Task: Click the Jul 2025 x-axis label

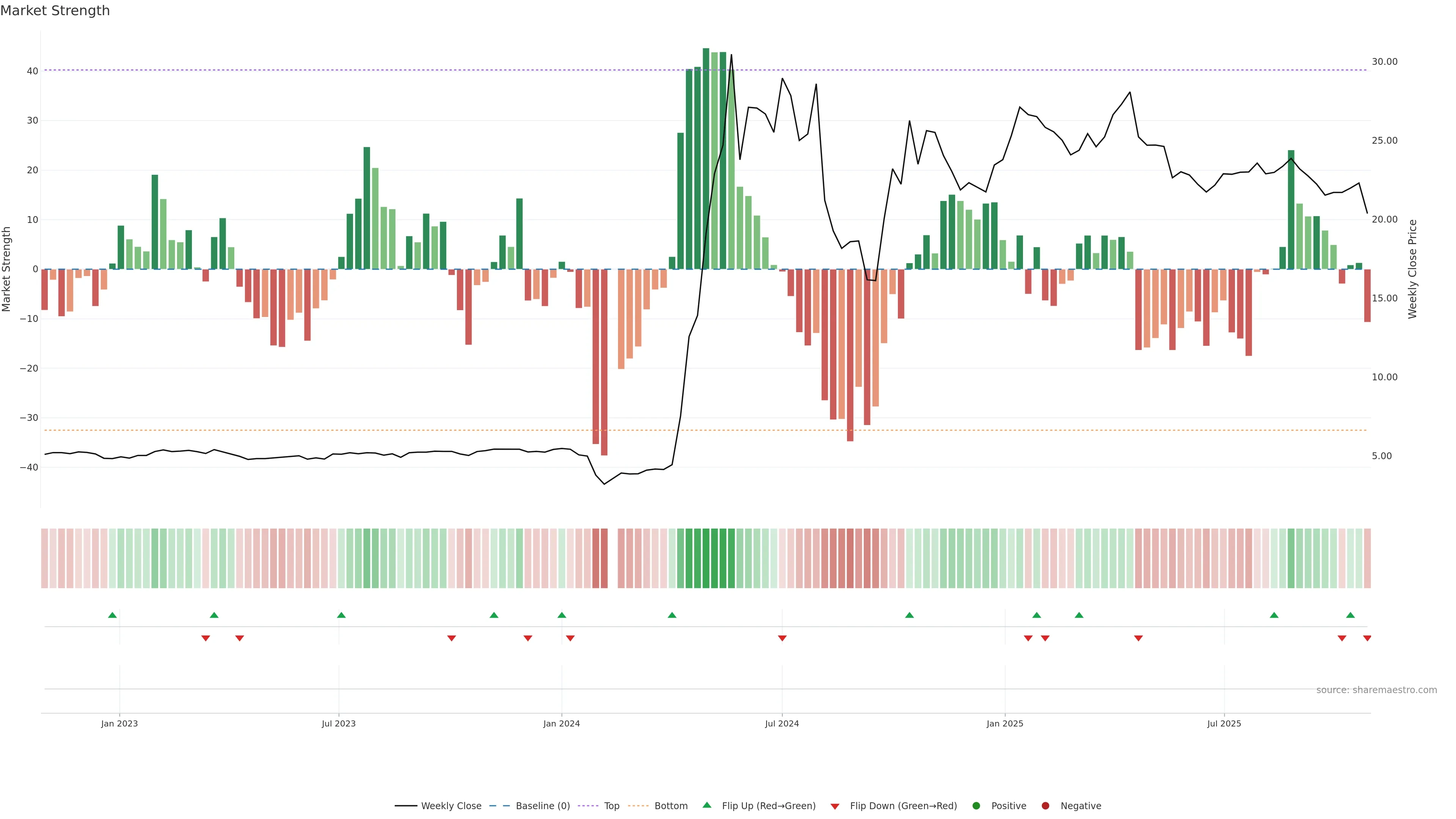Action: pos(1224,723)
